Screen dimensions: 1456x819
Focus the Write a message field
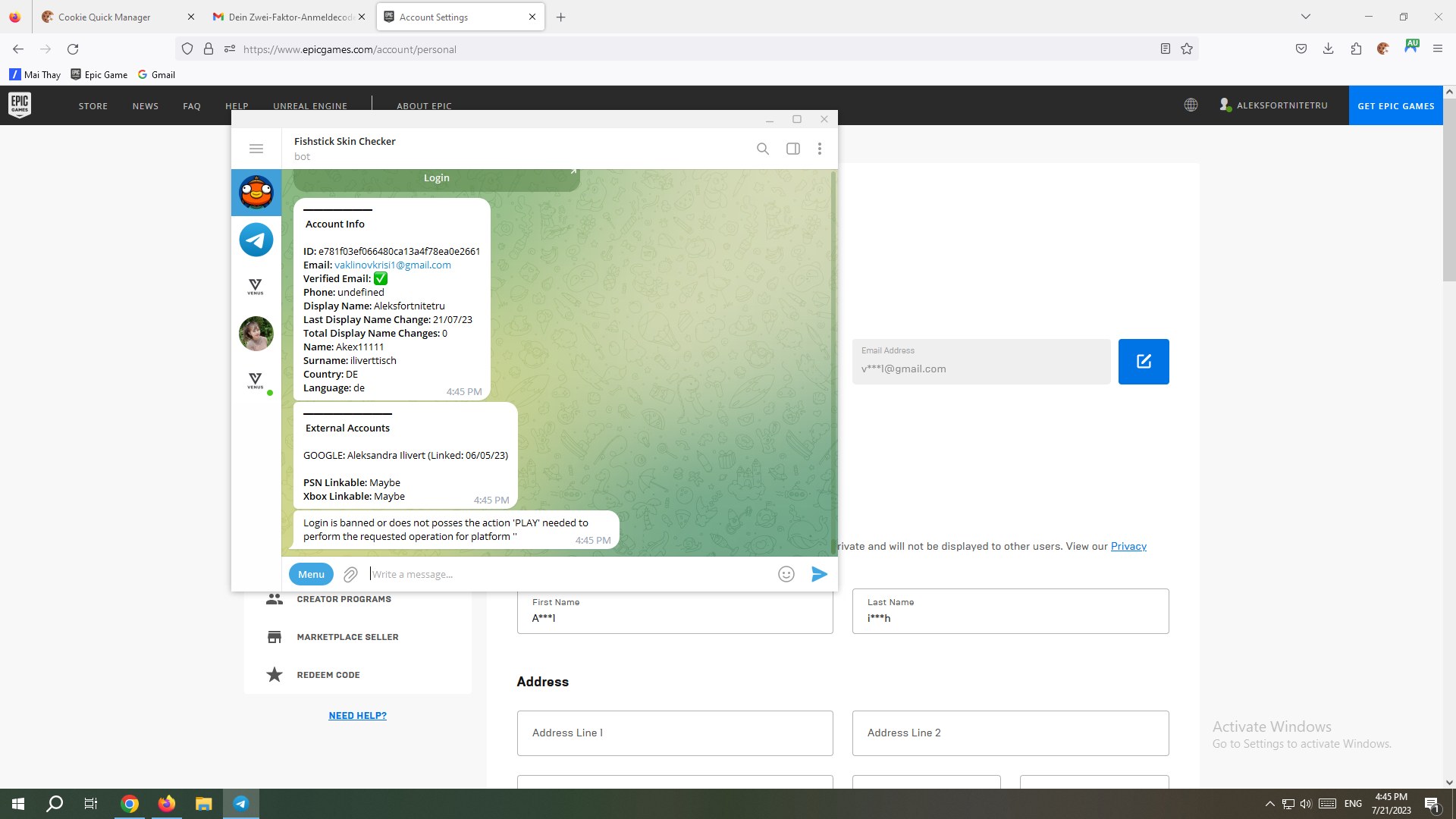(x=569, y=574)
